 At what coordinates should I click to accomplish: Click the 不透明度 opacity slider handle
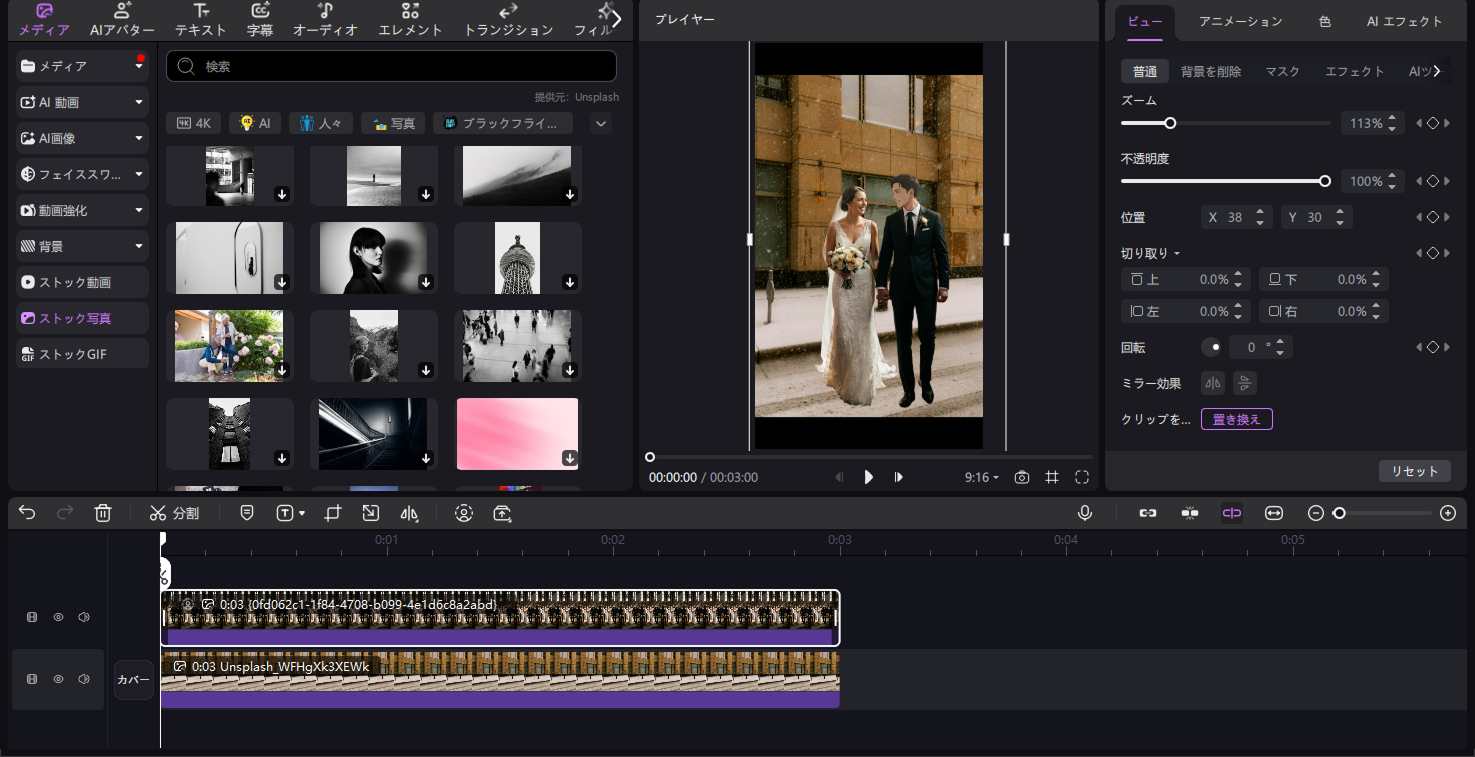pyautogui.click(x=1325, y=181)
